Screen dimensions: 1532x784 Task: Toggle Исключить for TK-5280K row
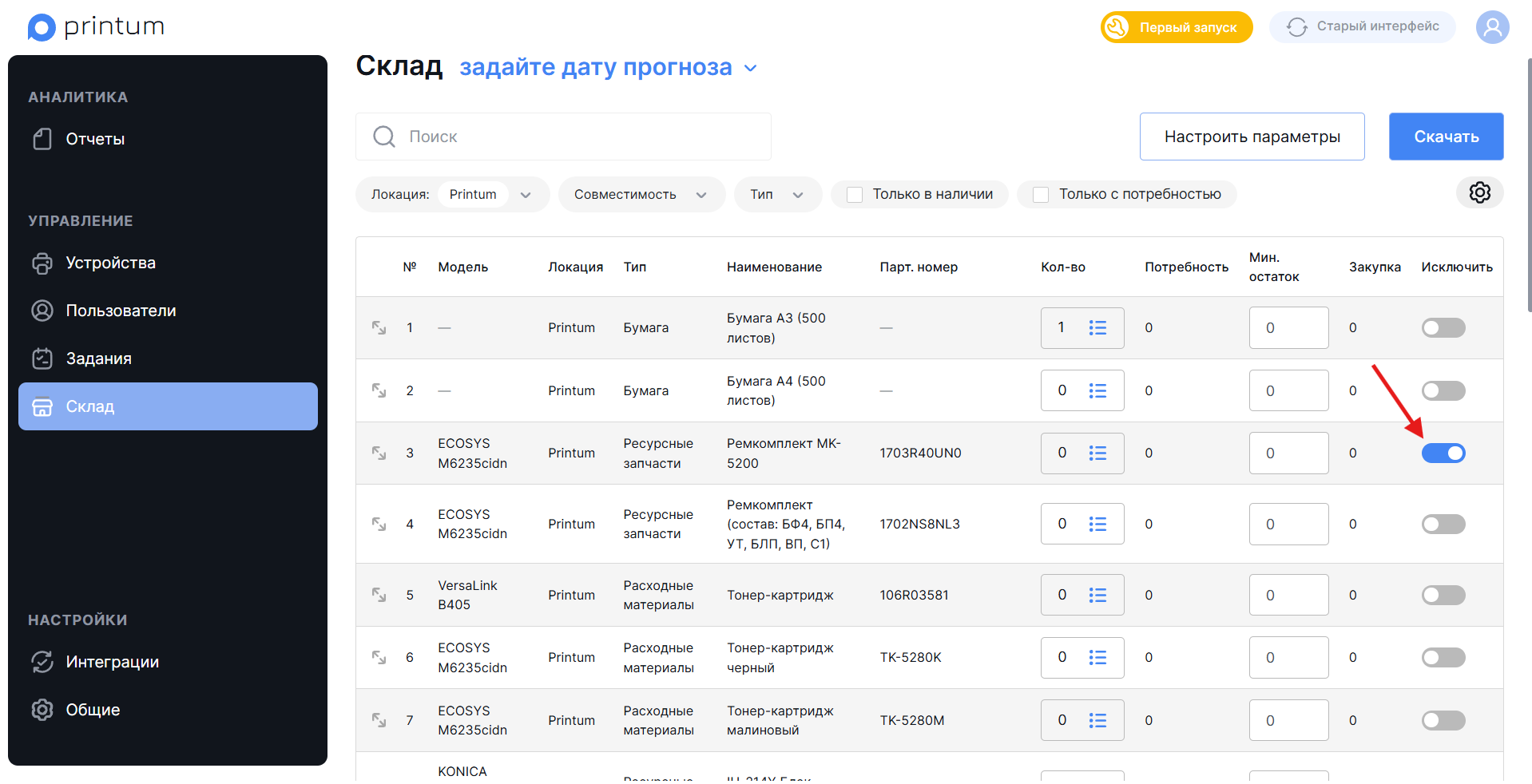[x=1443, y=657]
